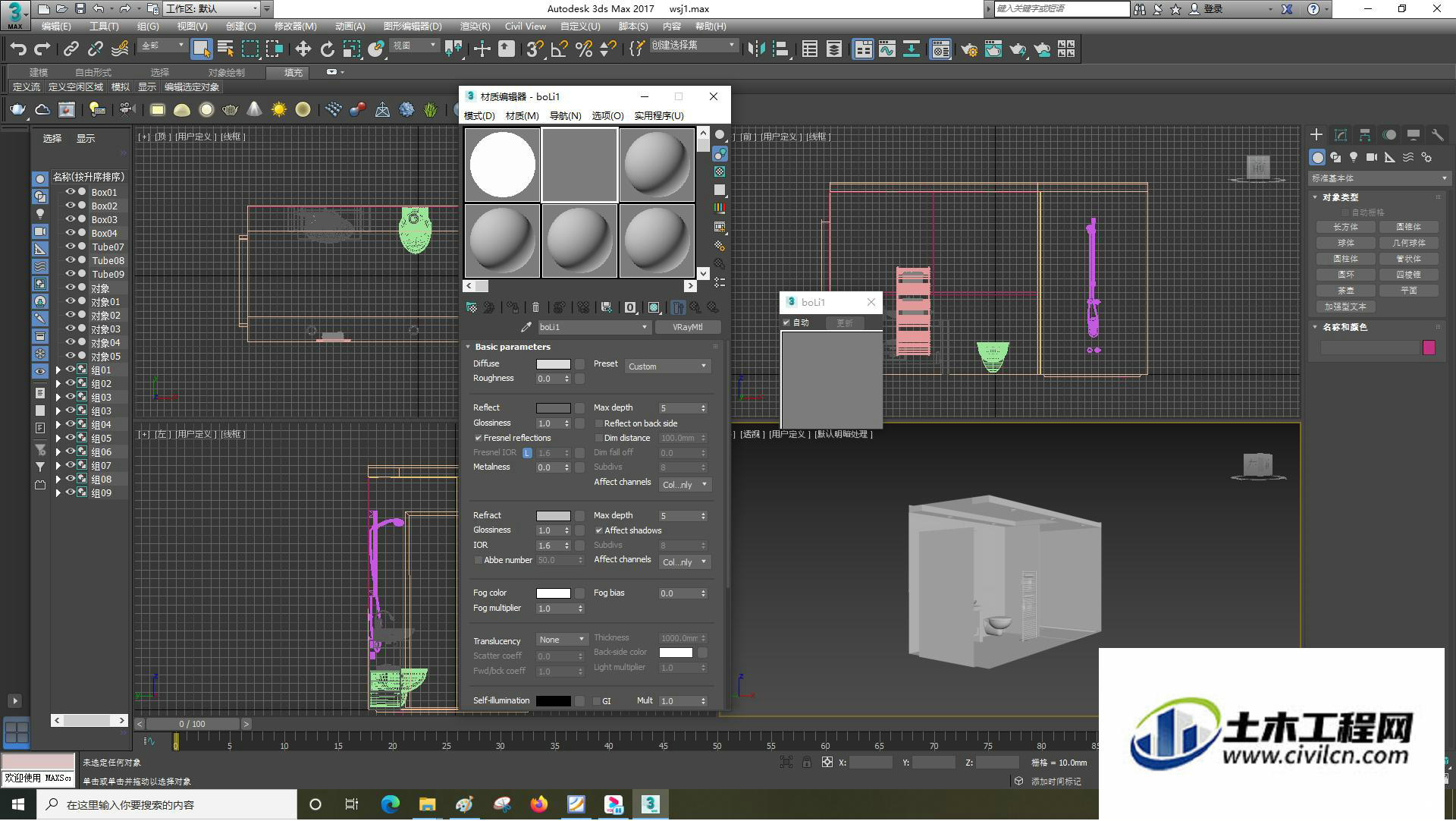The image size is (1456, 821).
Task: Hide Tube07 using its eye icon
Action: coord(70,247)
